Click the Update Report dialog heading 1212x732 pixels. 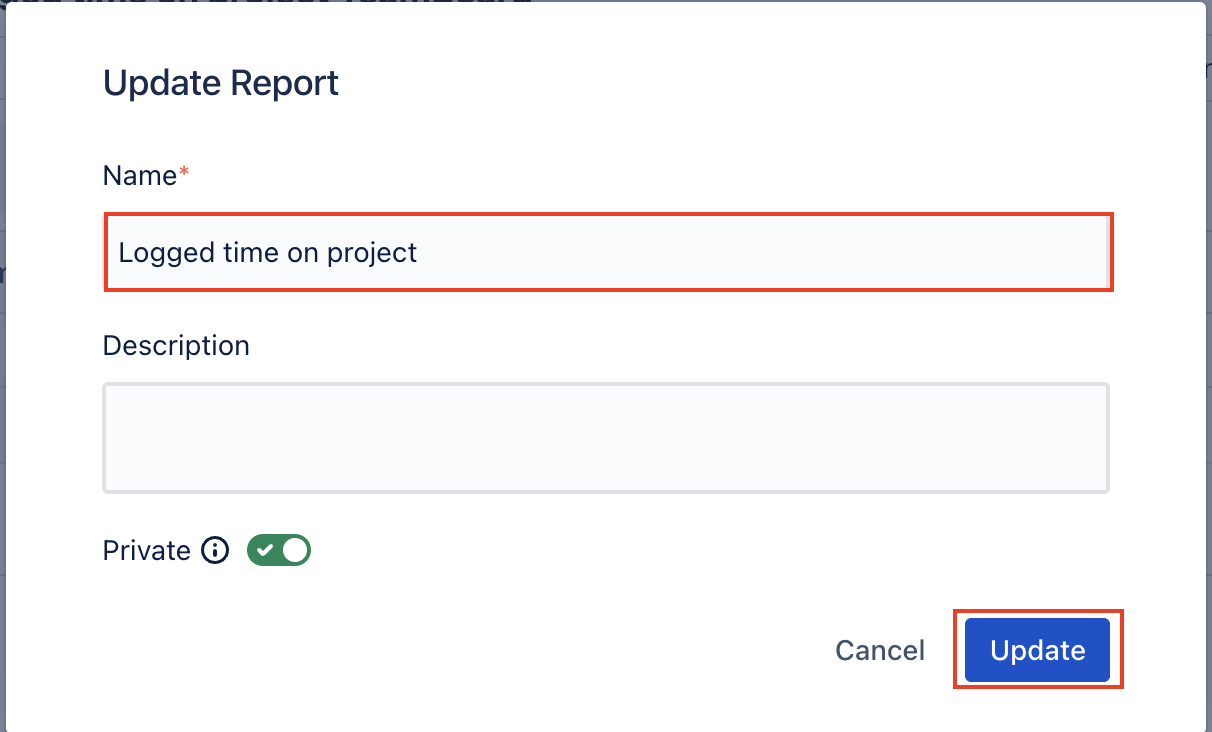pos(221,82)
